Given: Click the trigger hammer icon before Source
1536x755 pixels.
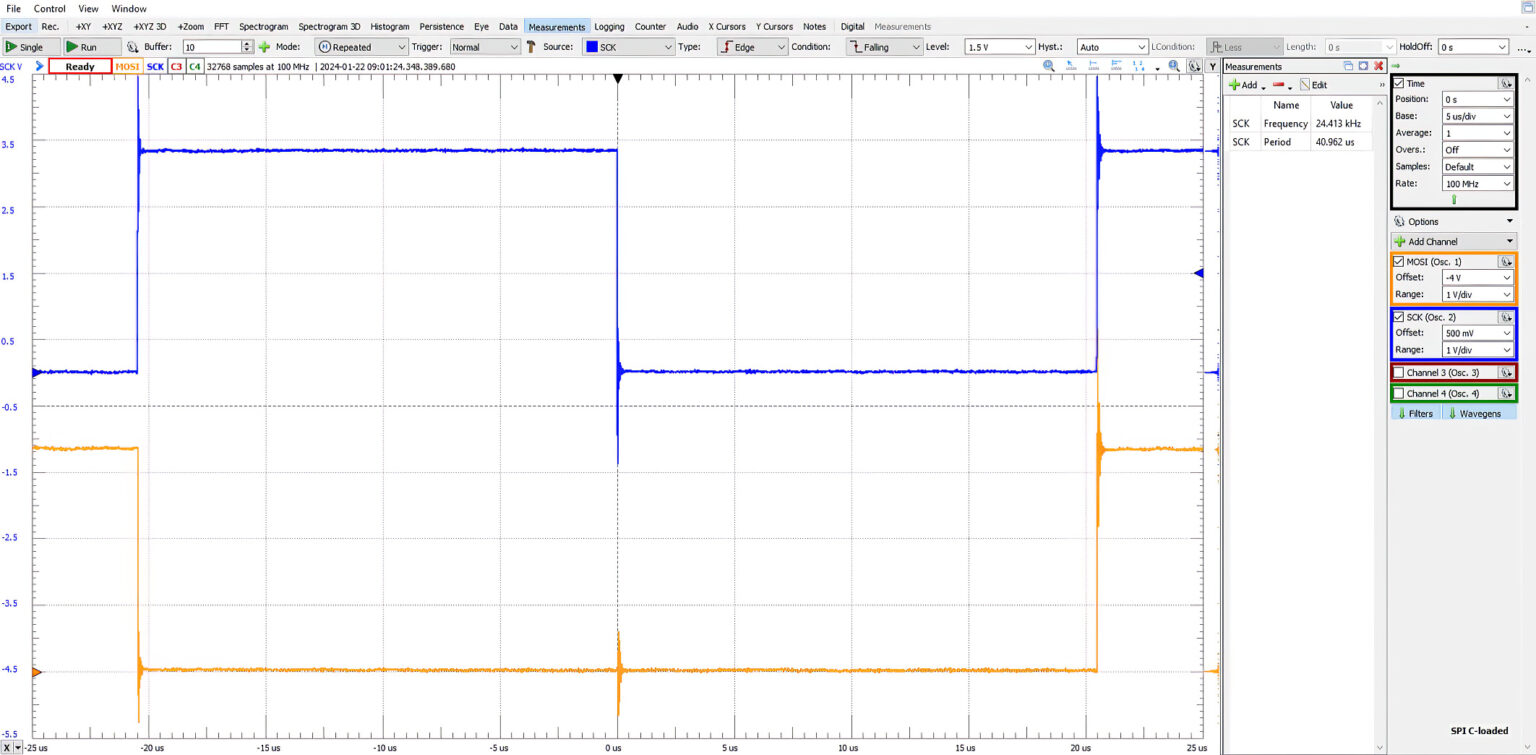Looking at the screenshot, I should click(531, 47).
